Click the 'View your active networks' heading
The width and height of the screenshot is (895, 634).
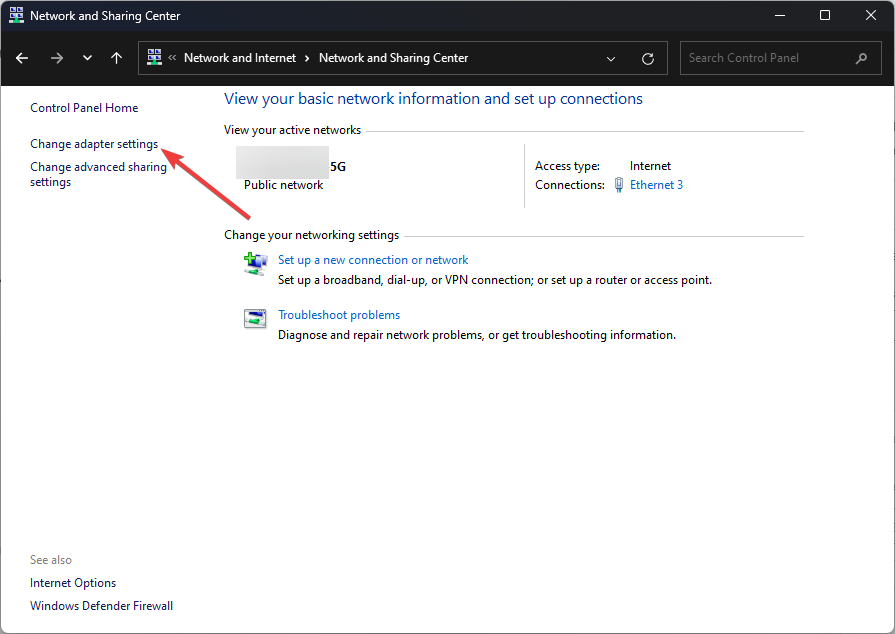[292, 130]
